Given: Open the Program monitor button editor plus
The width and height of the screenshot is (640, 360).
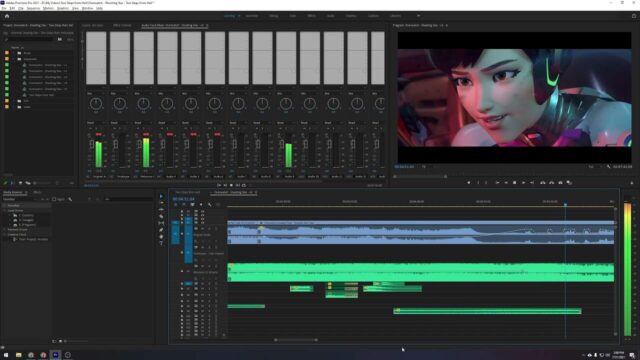Looking at the screenshot, I should (x=632, y=183).
